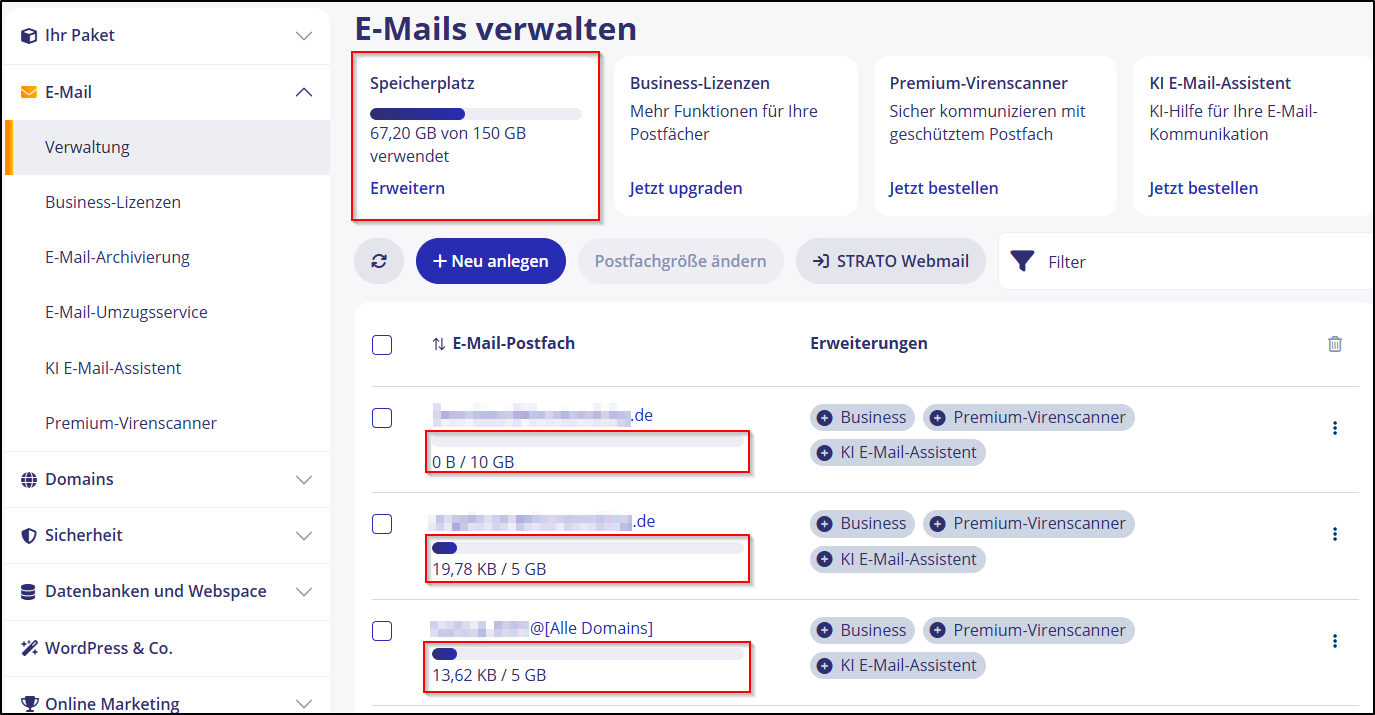Open the three-dot menu of the first mailbox
Screen dimensions: 1375x715
[x=1335, y=427]
